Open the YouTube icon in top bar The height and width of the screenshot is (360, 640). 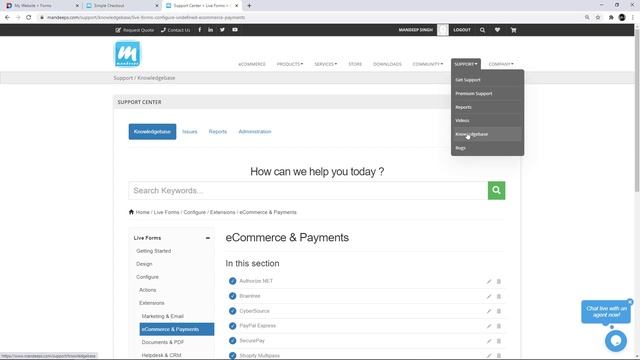pyautogui.click(x=235, y=30)
